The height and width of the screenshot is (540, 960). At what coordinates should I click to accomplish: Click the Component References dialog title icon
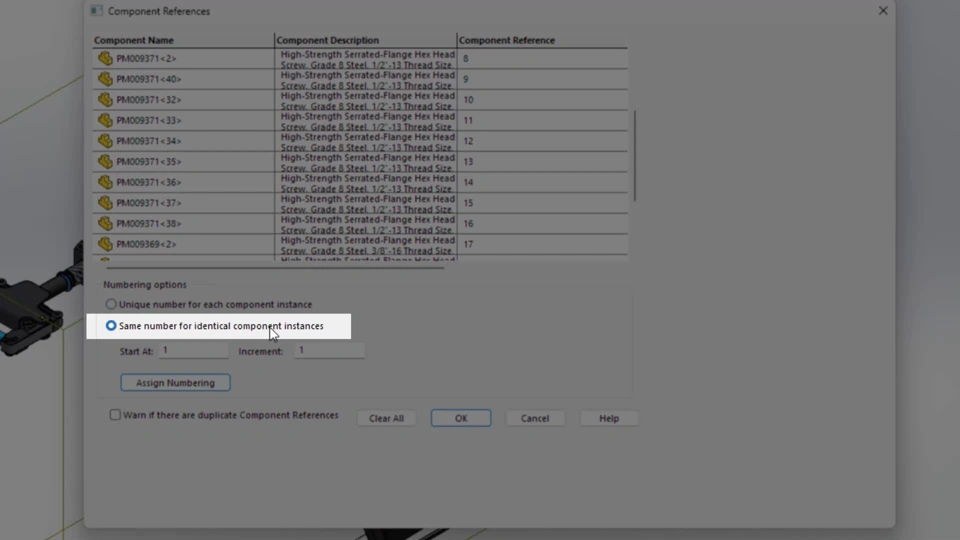[x=96, y=11]
